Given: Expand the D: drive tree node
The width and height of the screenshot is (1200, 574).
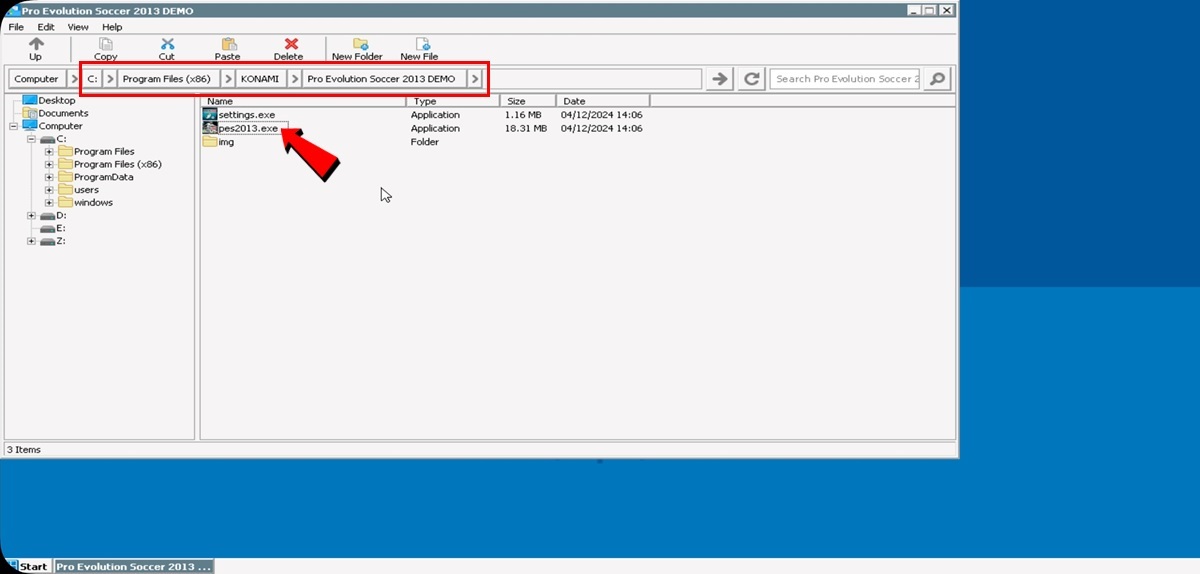Looking at the screenshot, I should [x=31, y=215].
